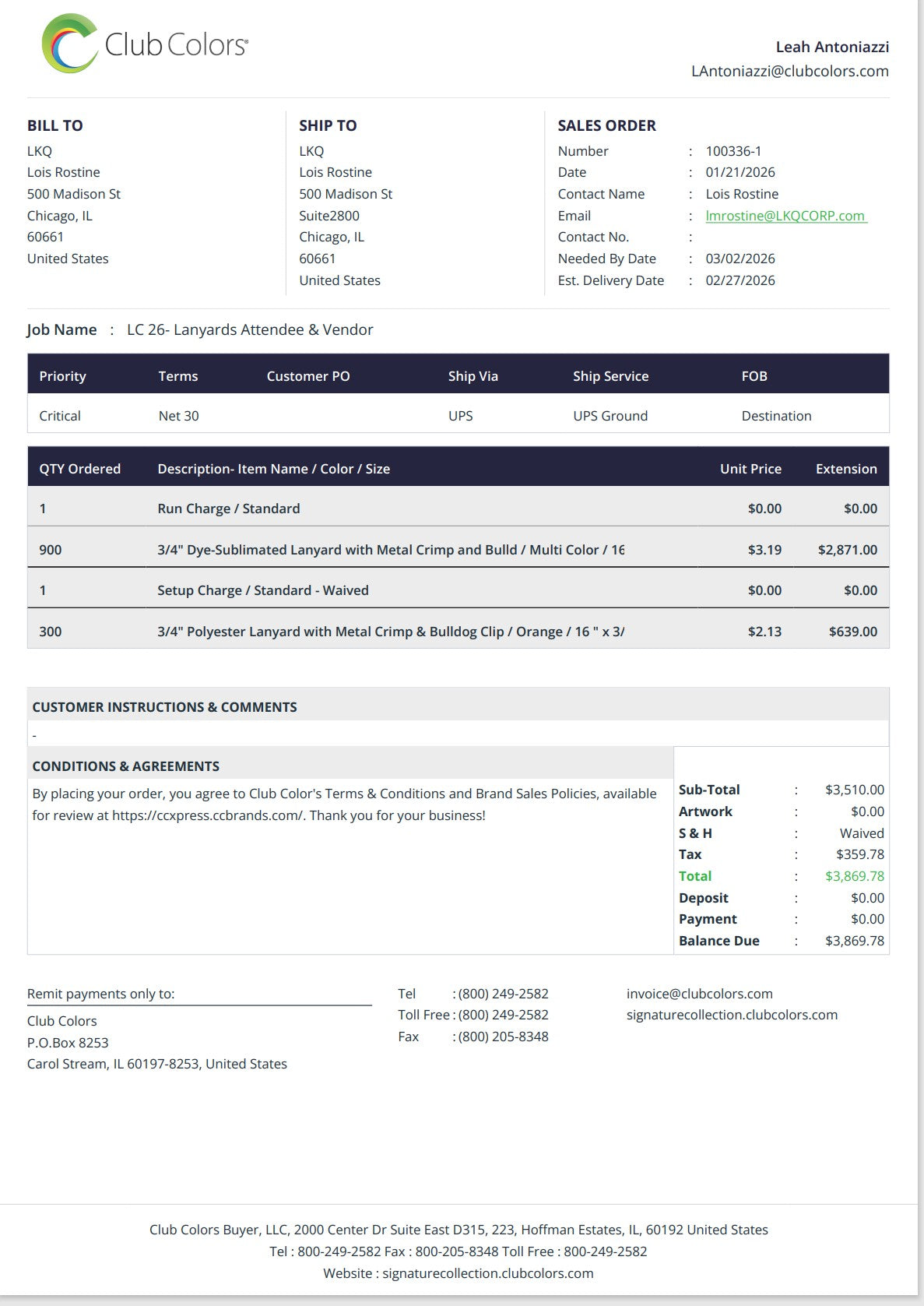Select the QTY Ordered column header

pyautogui.click(x=79, y=469)
